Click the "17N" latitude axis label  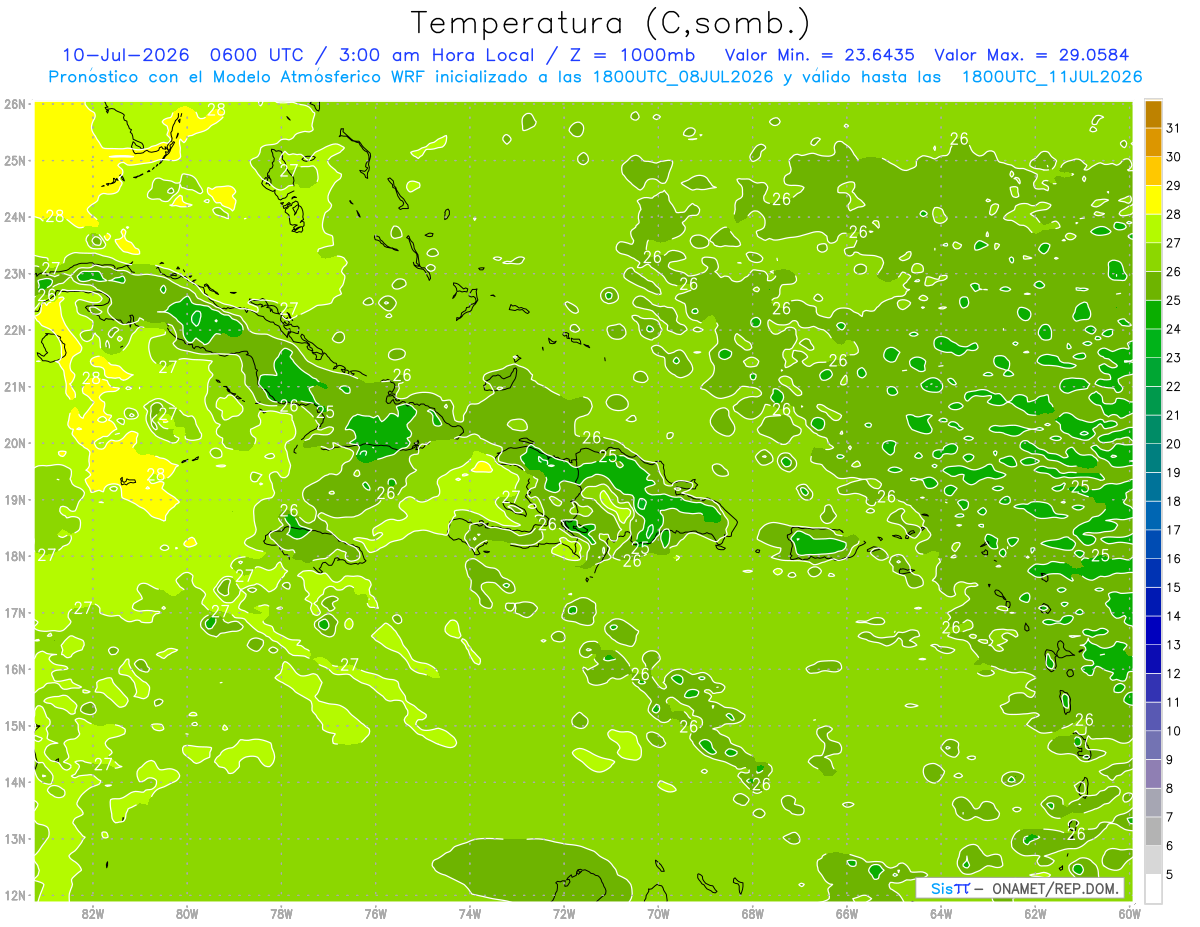click(x=14, y=612)
